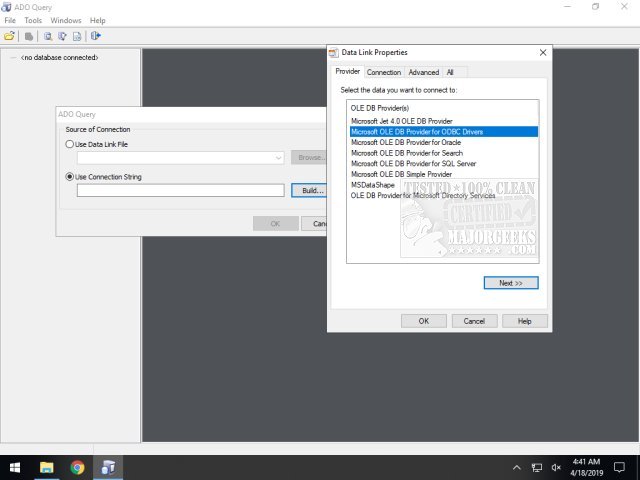Select the Use Data Link File radio button
This screenshot has width=640, height=480.
click(70, 144)
